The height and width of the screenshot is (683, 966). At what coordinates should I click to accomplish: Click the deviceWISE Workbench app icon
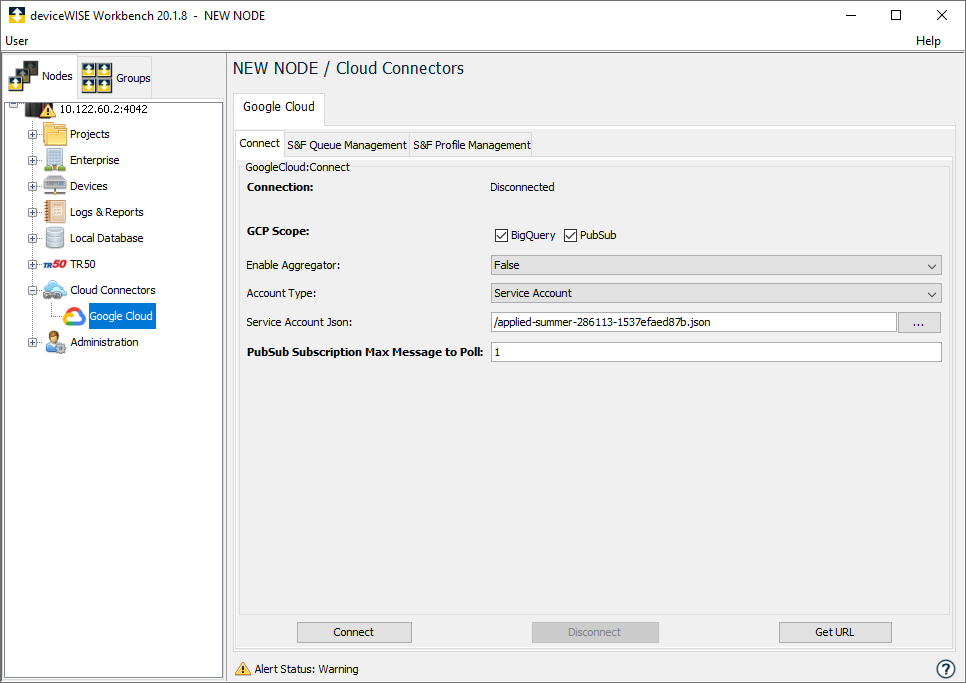pyautogui.click(x=17, y=15)
